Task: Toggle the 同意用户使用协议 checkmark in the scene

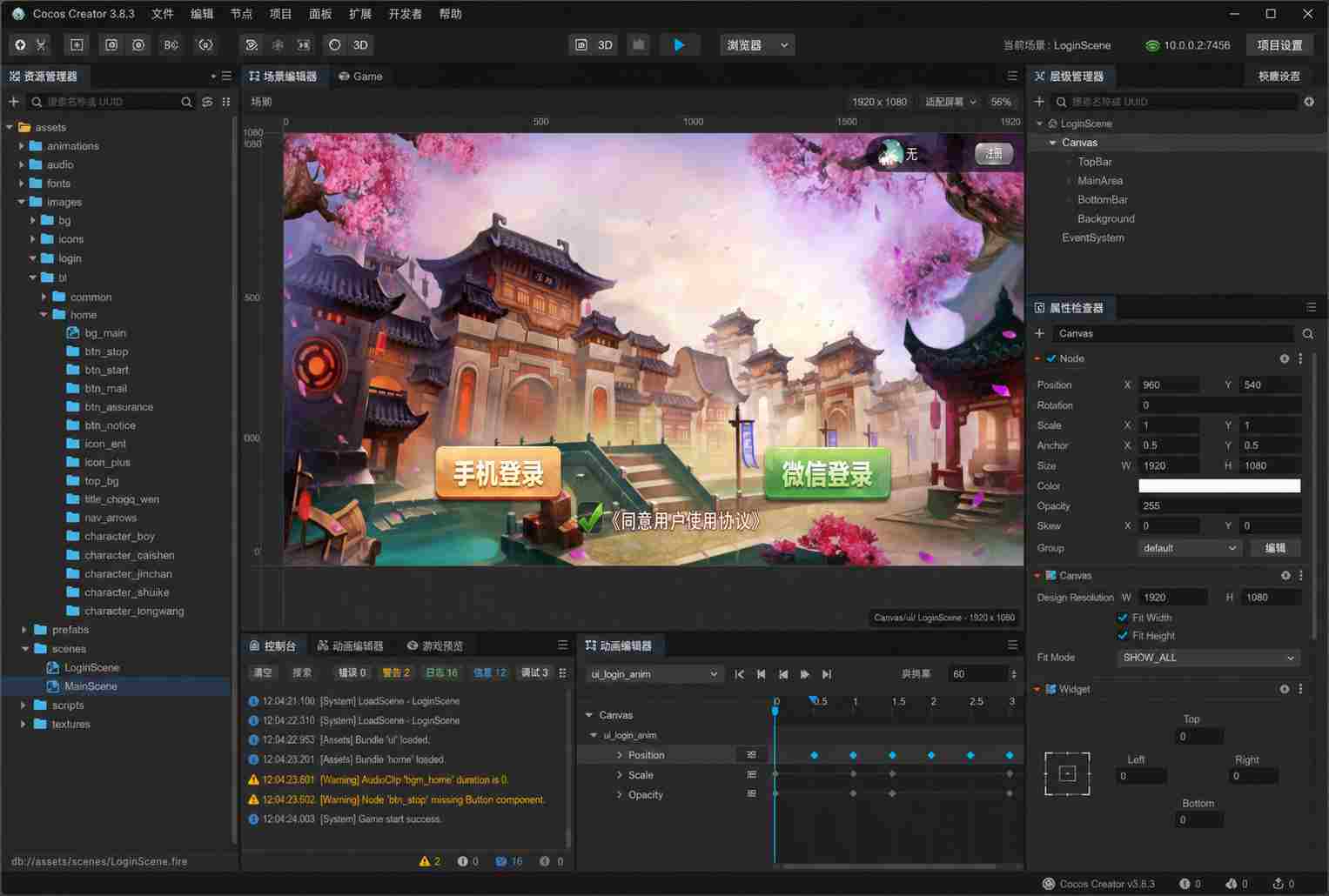Action: pos(591,518)
